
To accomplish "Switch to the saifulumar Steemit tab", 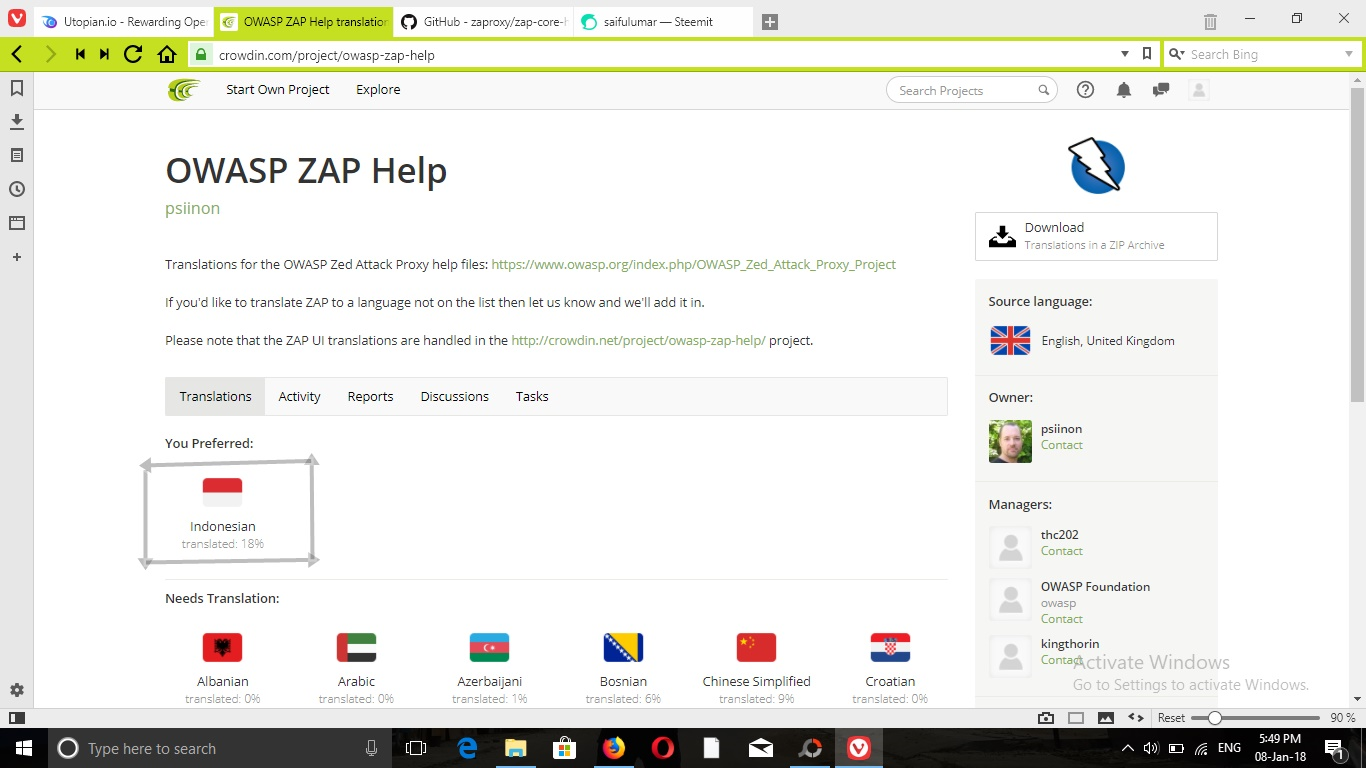I will 665,22.
